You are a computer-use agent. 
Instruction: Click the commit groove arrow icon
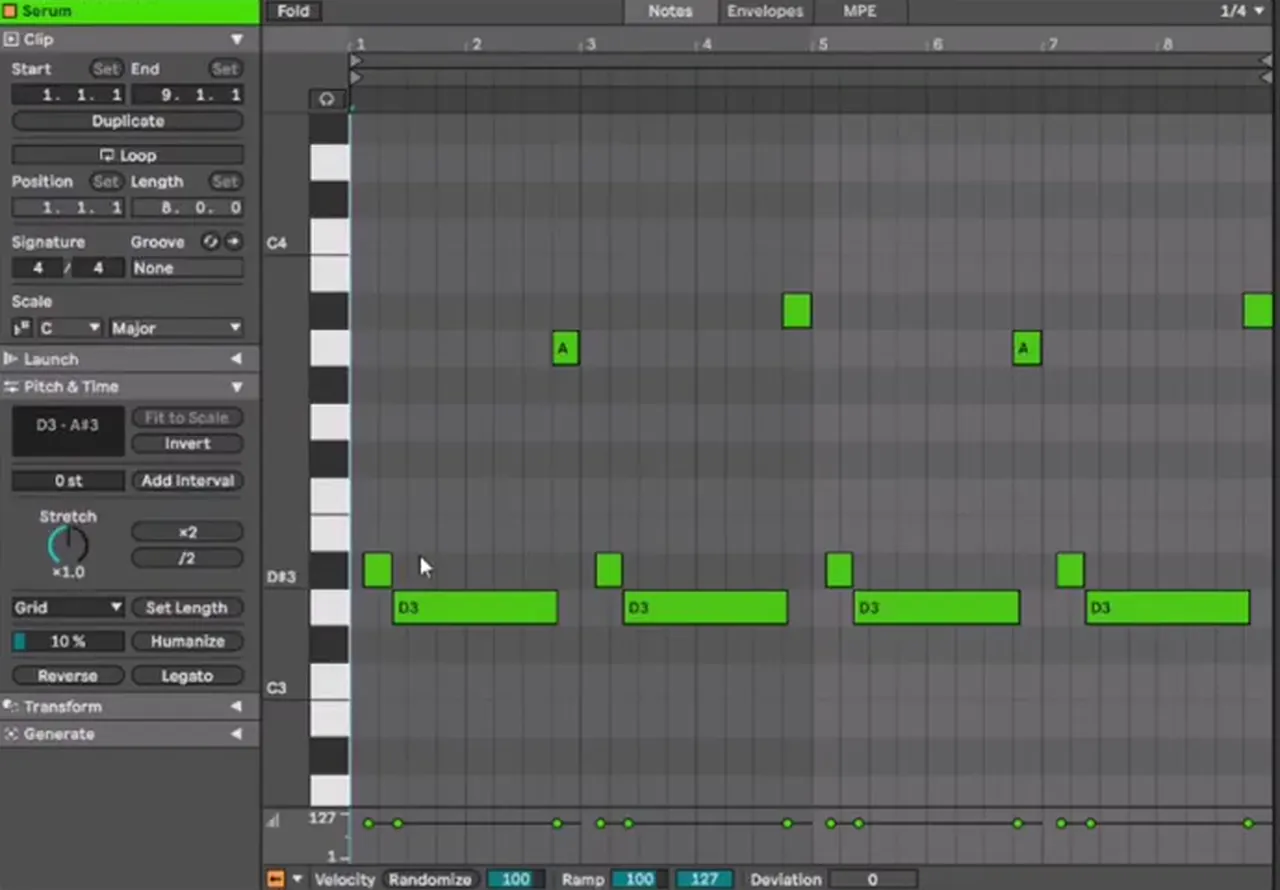pyautogui.click(x=233, y=242)
